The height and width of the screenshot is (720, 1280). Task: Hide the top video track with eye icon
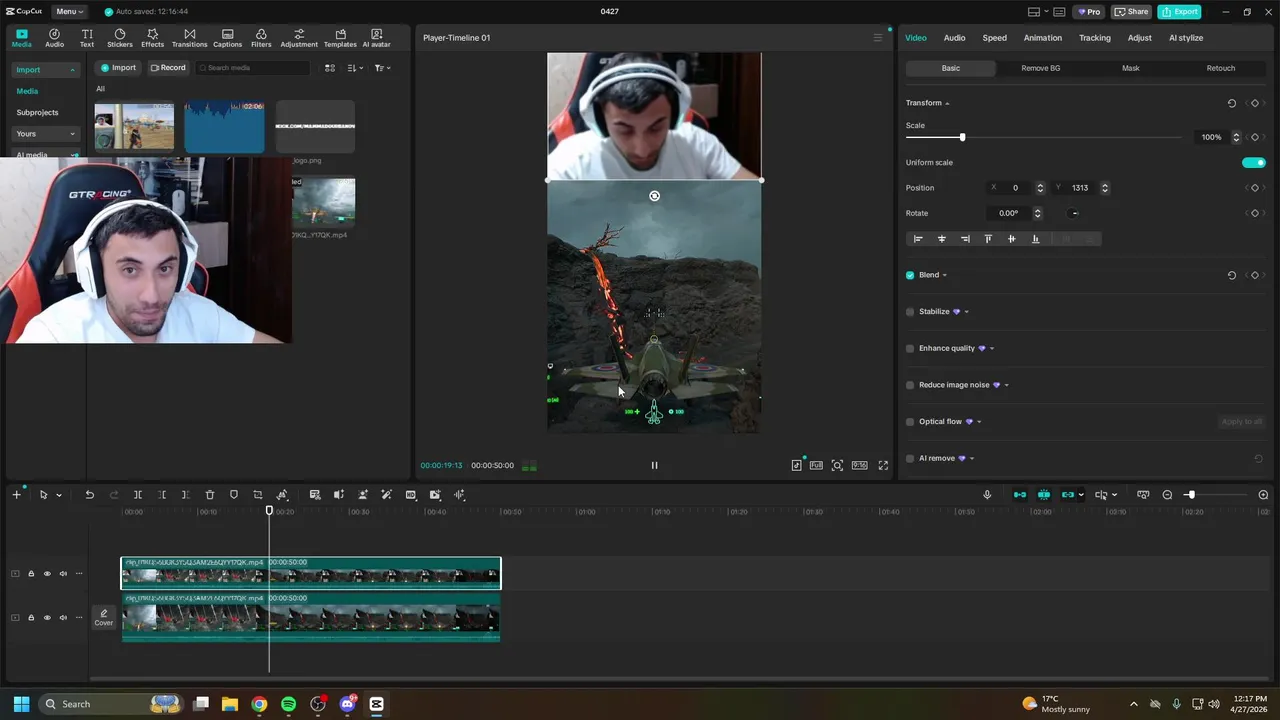pyautogui.click(x=47, y=574)
